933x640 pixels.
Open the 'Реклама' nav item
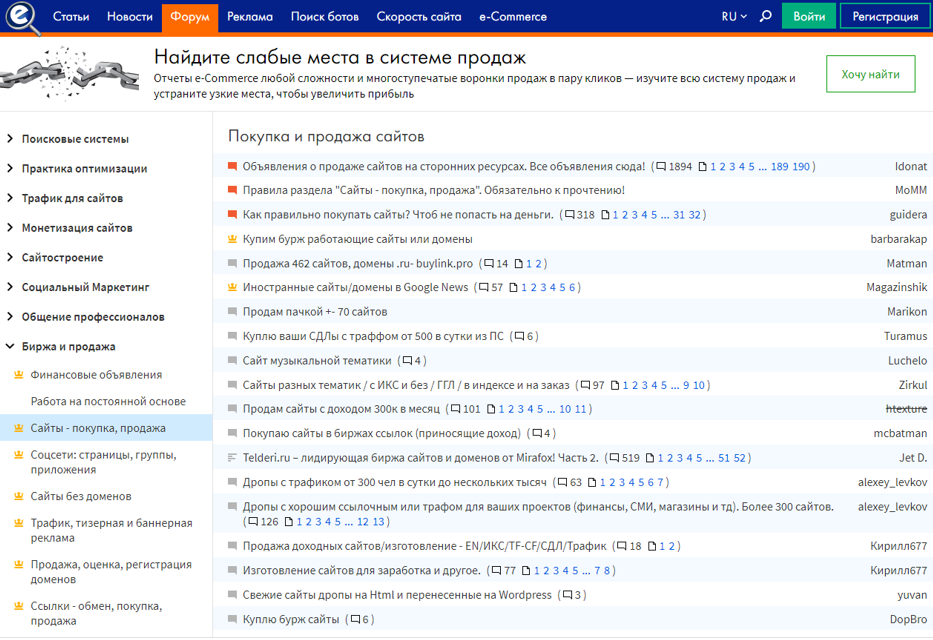[250, 17]
